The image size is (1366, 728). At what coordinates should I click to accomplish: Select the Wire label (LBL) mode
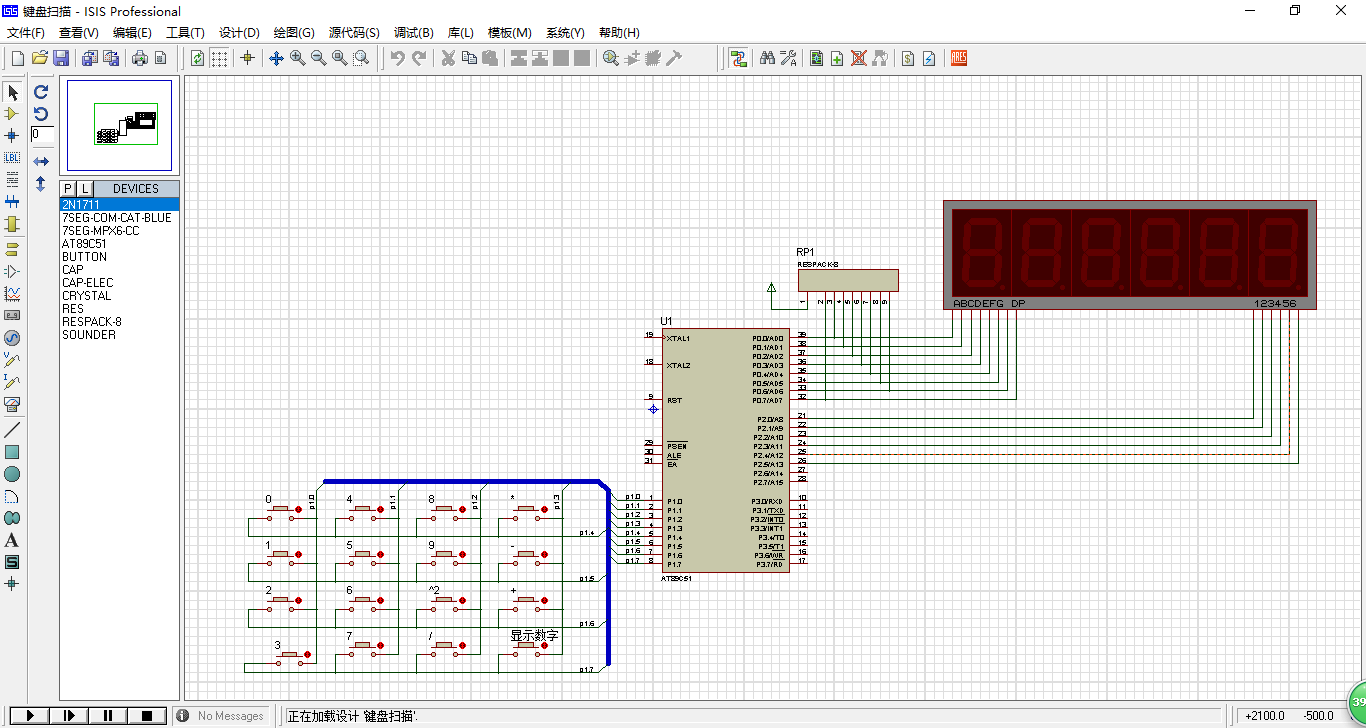pyautogui.click(x=12, y=157)
